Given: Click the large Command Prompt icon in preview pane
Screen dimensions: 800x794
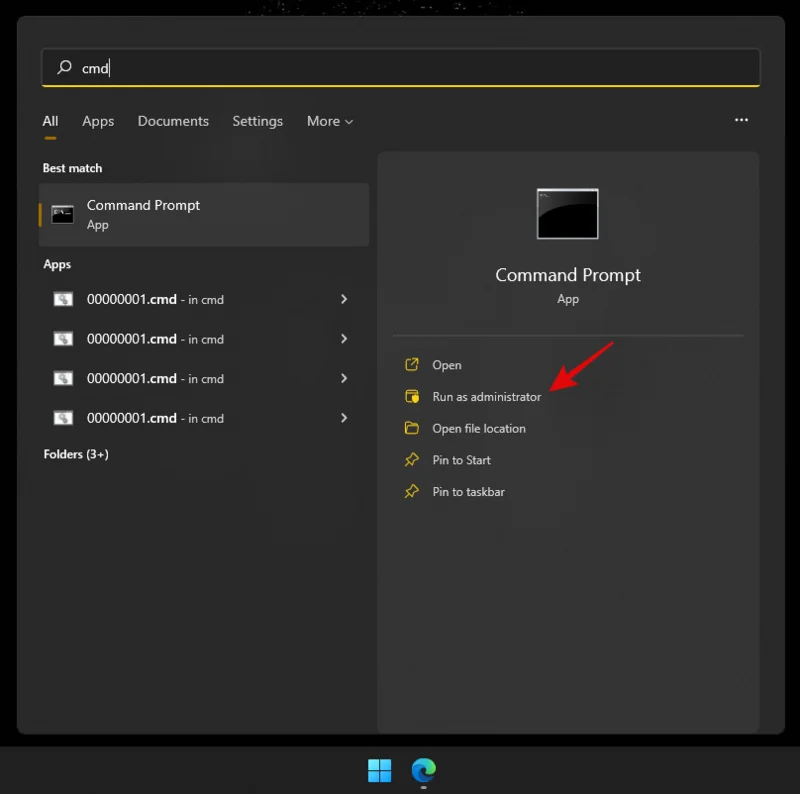Looking at the screenshot, I should pyautogui.click(x=567, y=212).
